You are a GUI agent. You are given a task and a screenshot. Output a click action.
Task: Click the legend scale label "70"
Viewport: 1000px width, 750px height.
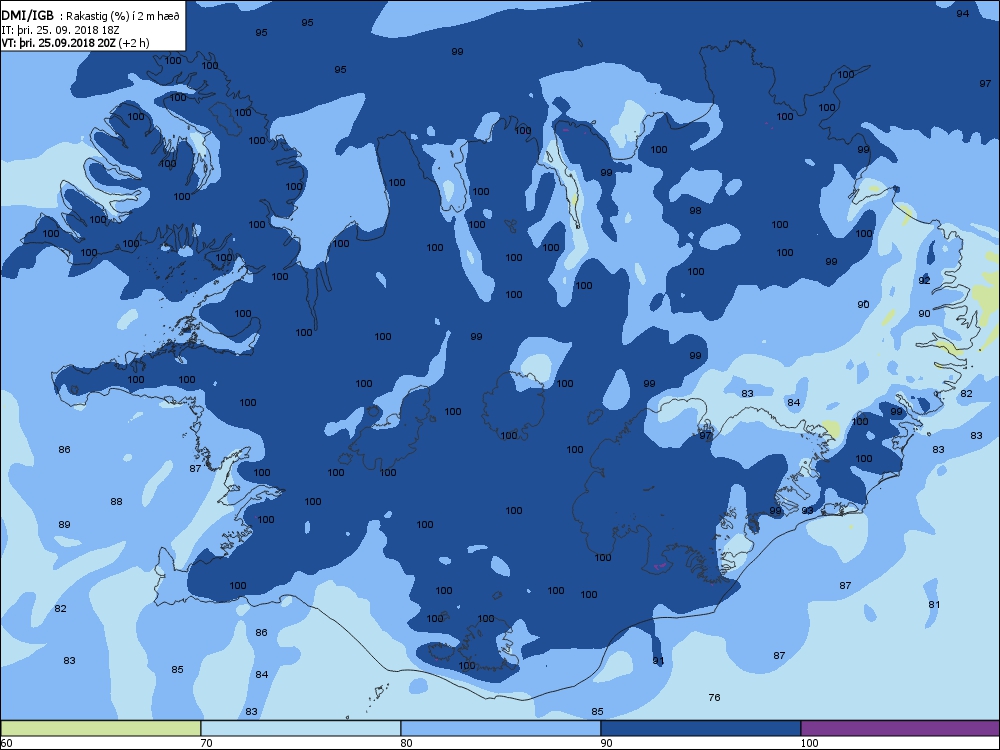click(x=206, y=743)
